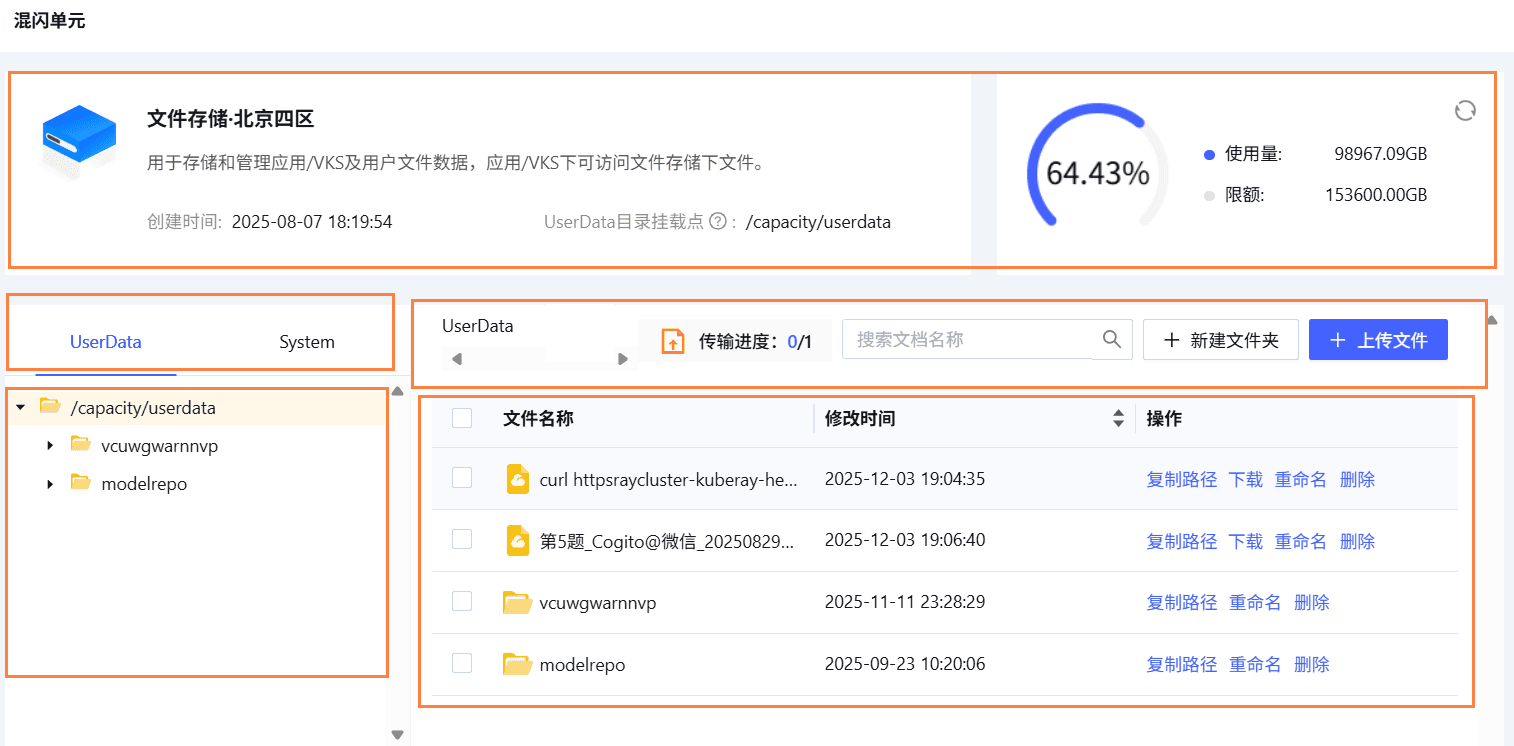Tick the select-all checkbox in the table header

[462, 418]
